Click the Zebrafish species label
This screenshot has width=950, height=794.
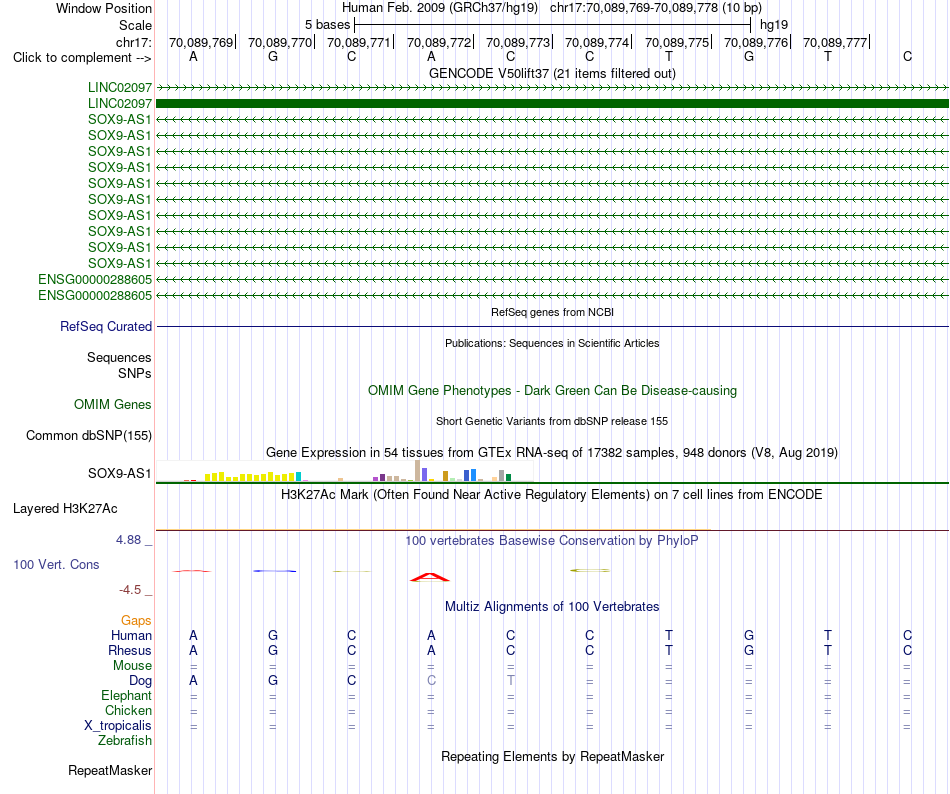(125, 741)
